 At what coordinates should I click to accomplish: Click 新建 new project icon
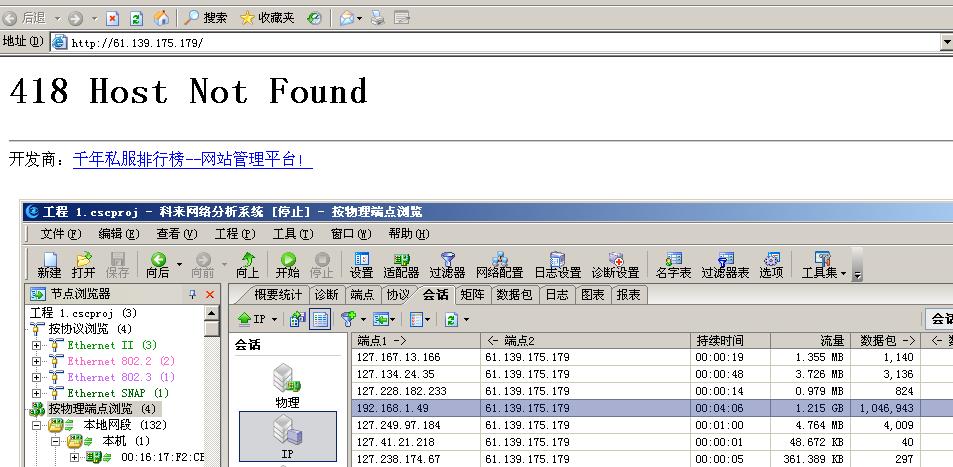[x=49, y=266]
